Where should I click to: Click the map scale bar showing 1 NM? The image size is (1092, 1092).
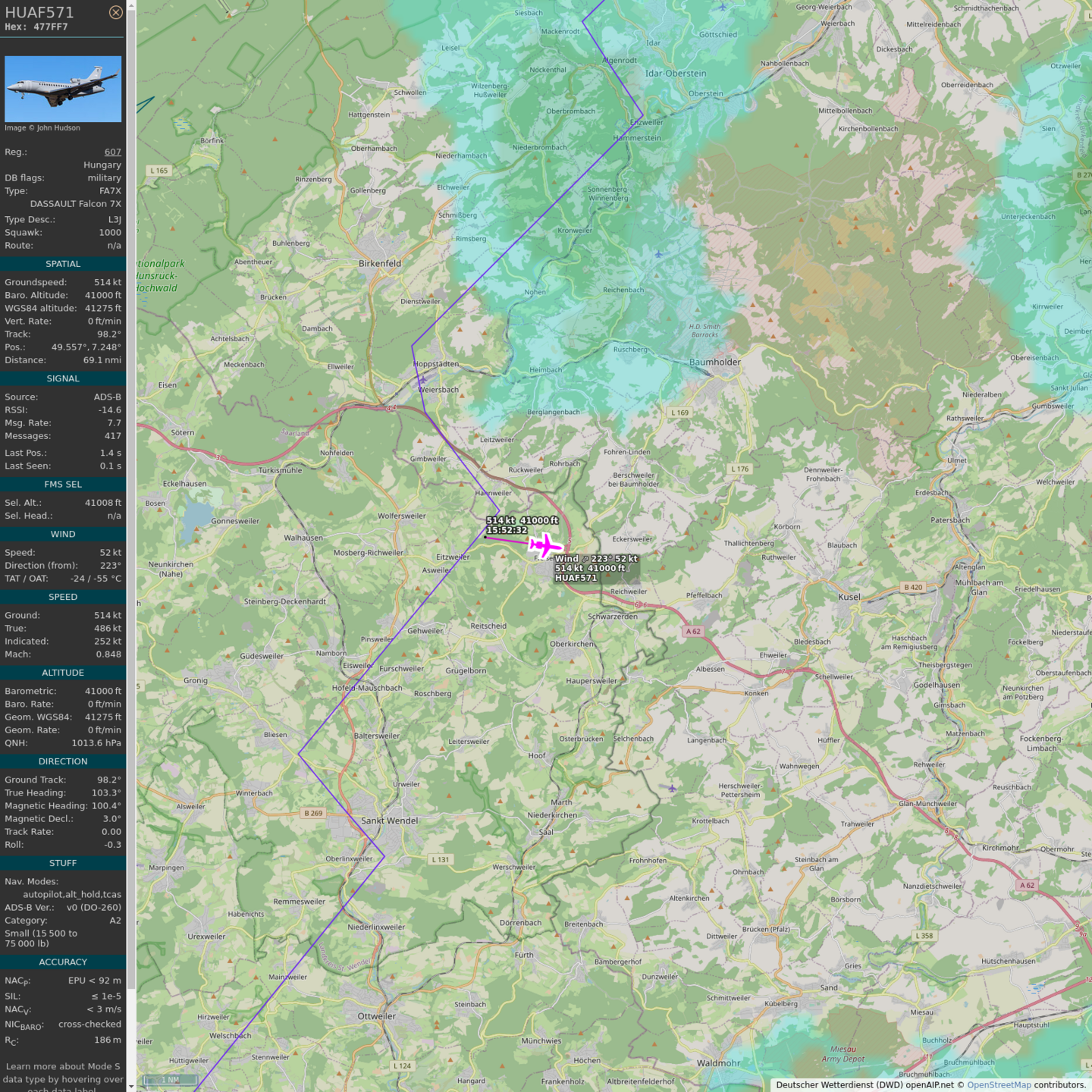click(x=171, y=1079)
